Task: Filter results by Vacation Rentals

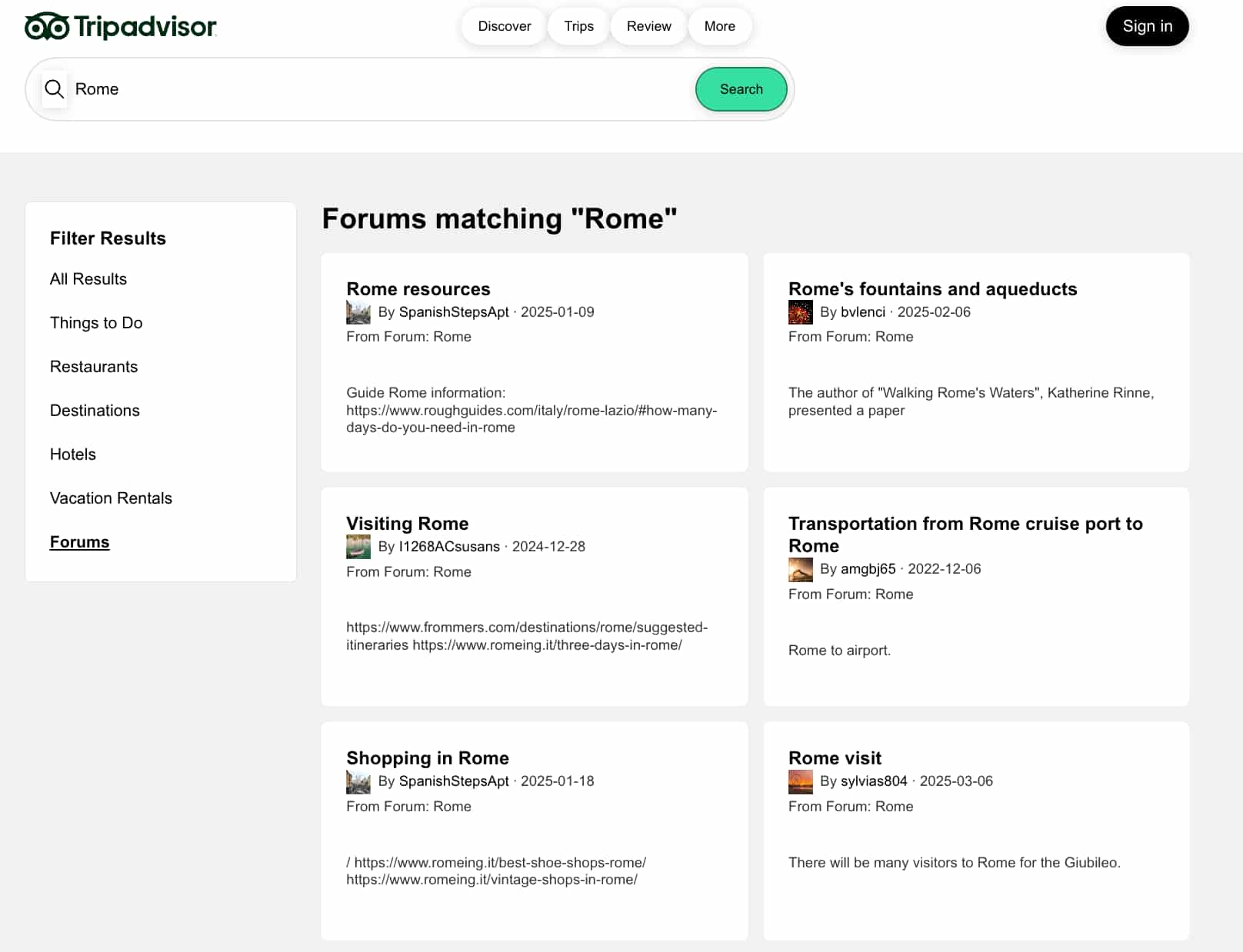Action: [111, 498]
